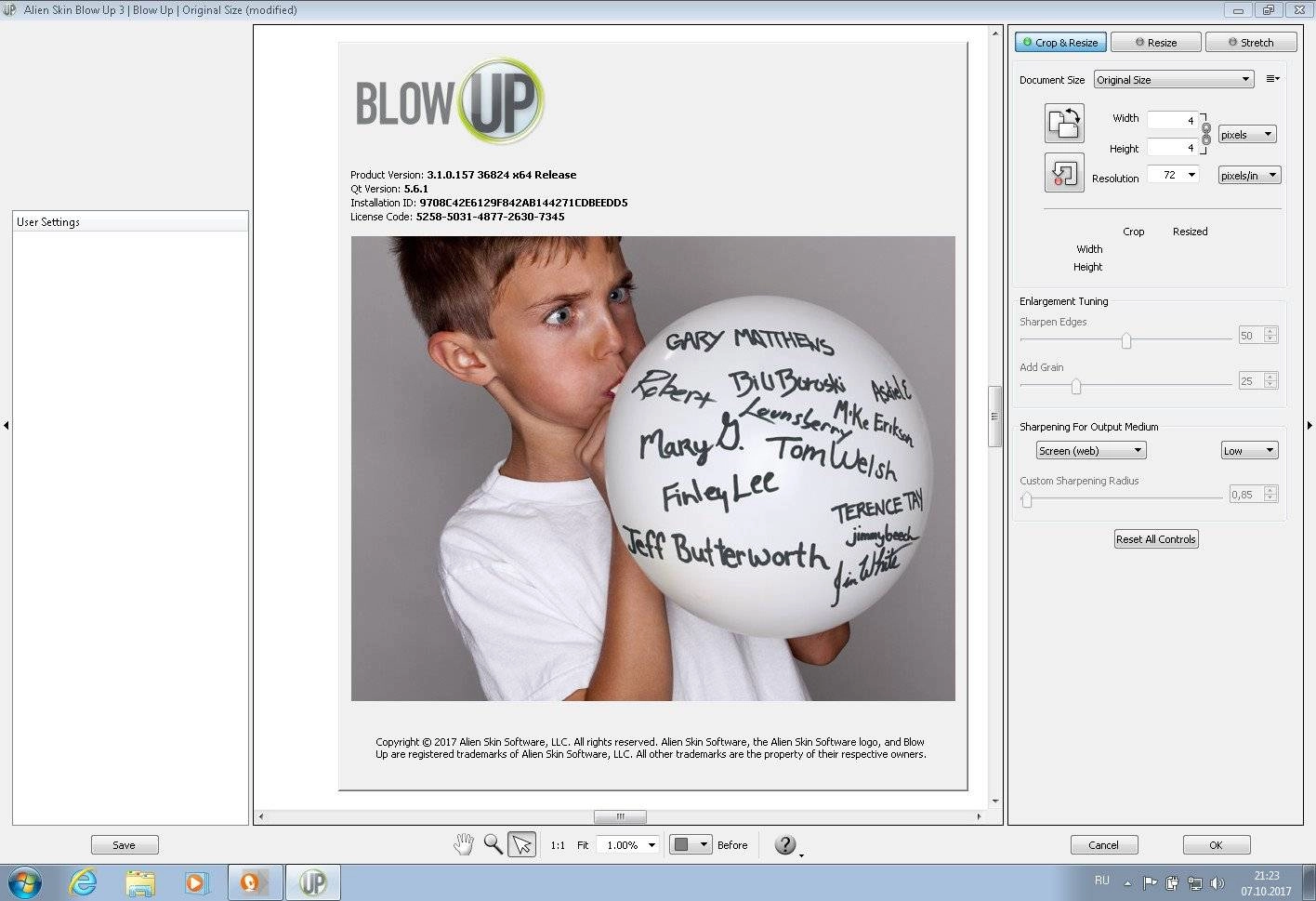
Task: Click the Custom Sharpening Radius slider handle
Action: click(x=1027, y=499)
